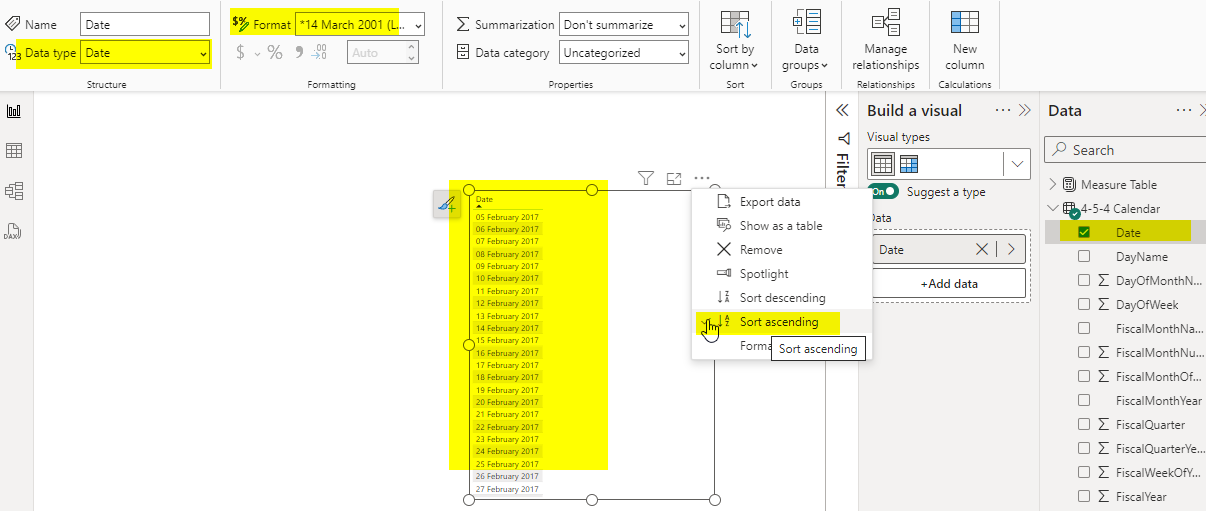
Task: Choose Show as a table
Action: point(781,226)
